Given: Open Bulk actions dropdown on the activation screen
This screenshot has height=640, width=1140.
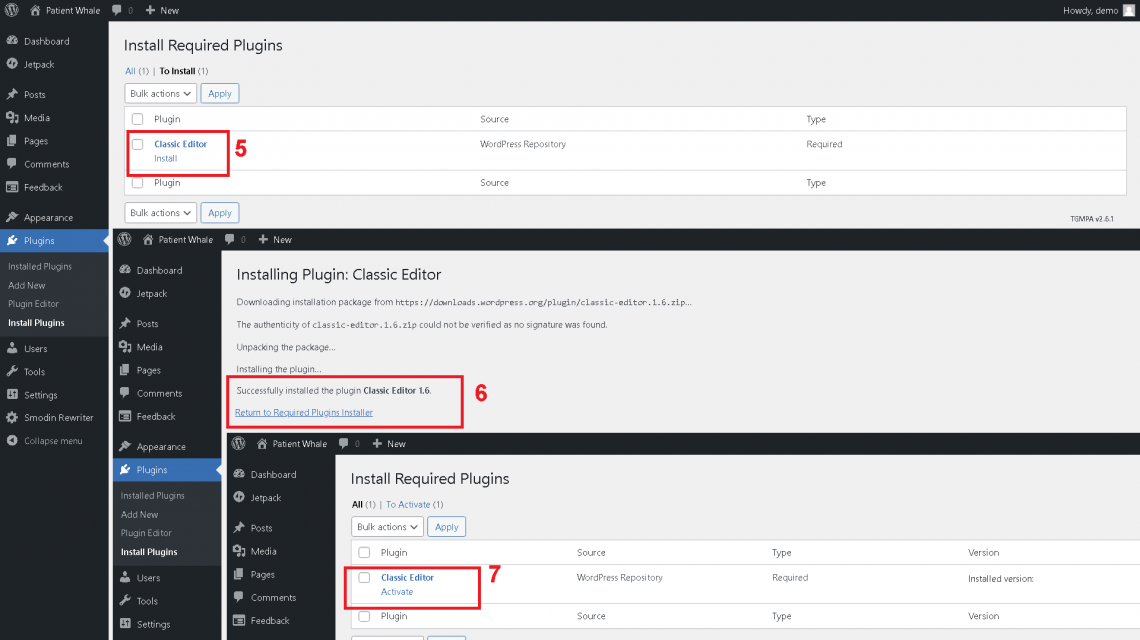Looking at the screenshot, I should [x=387, y=526].
